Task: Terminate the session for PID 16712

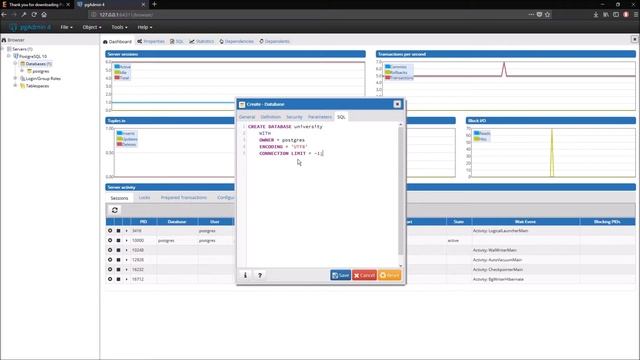Action: [118, 279]
